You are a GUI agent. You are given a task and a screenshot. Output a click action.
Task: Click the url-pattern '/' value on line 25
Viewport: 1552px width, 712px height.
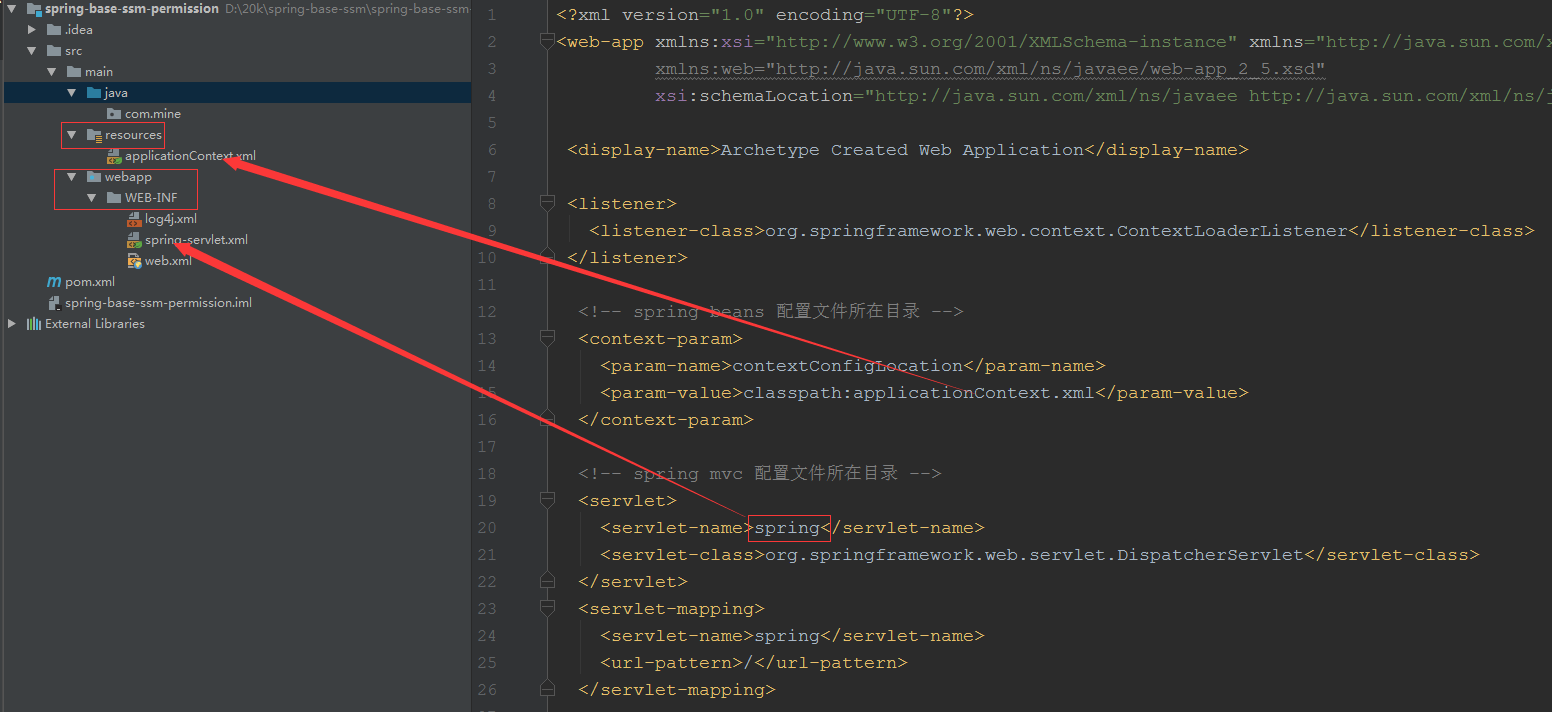pyautogui.click(x=749, y=663)
